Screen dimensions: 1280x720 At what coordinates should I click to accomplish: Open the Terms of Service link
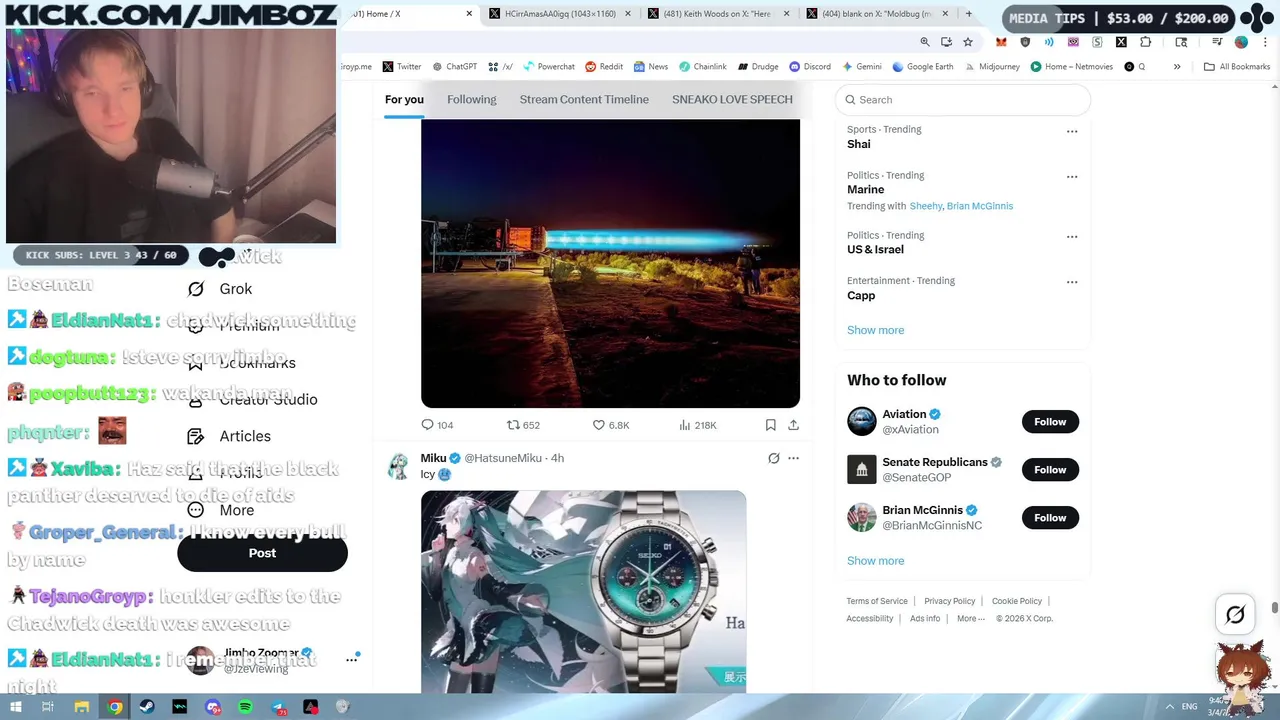point(877,601)
